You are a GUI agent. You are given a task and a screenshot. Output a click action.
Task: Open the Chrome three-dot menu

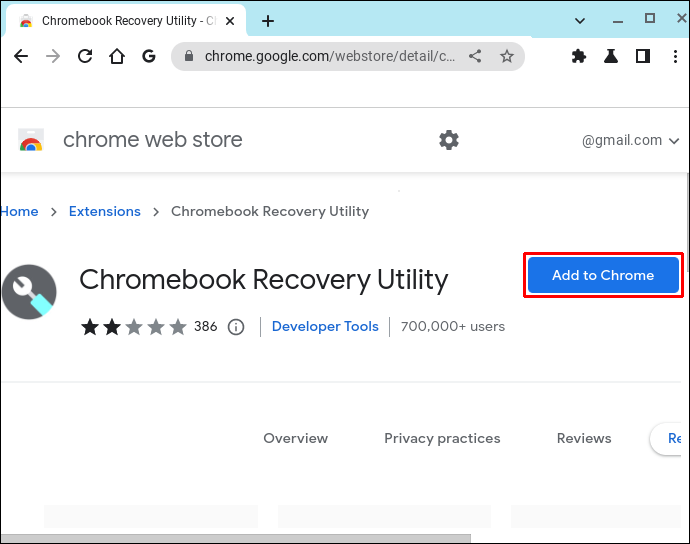pyautogui.click(x=675, y=56)
